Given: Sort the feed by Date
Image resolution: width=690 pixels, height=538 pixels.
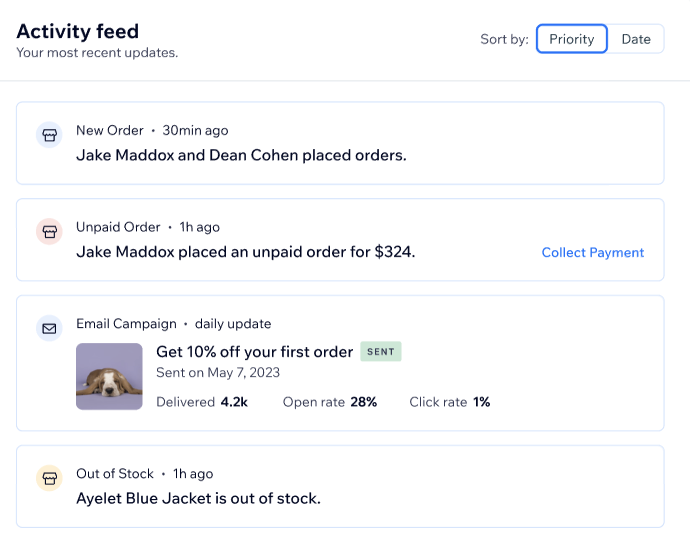Looking at the screenshot, I should click(636, 39).
